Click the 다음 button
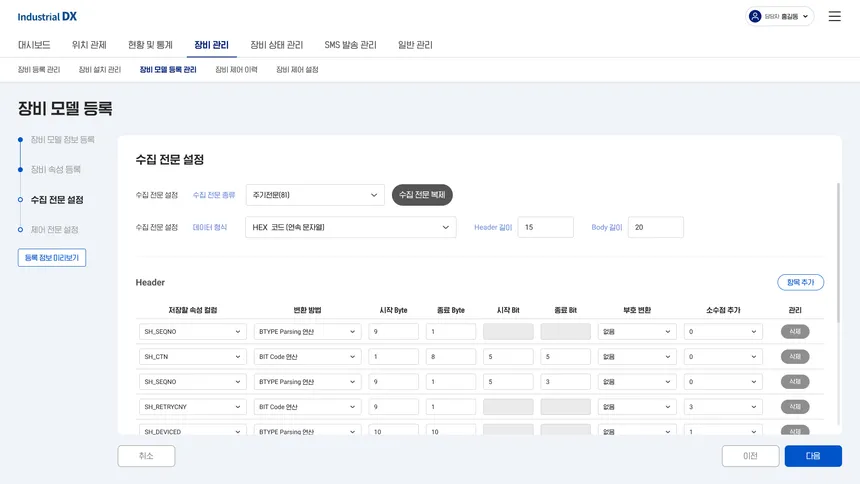Viewport: 860px width, 484px height. (813, 456)
